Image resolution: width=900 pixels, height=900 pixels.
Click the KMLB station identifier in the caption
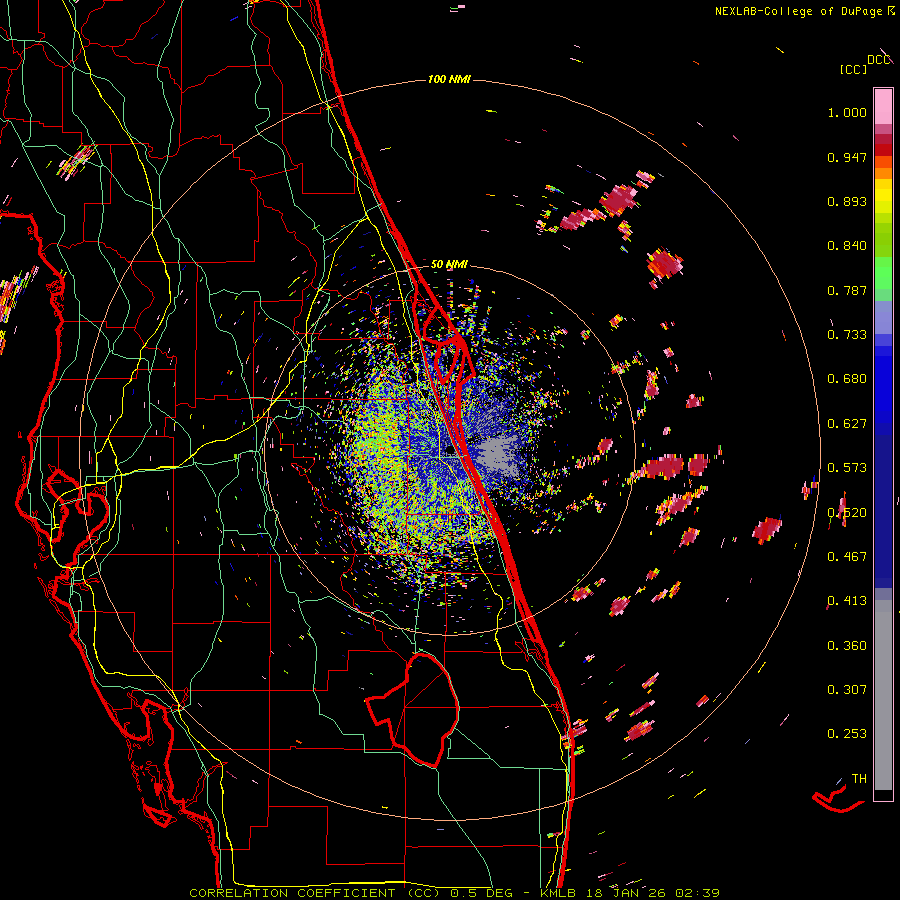pos(558,893)
